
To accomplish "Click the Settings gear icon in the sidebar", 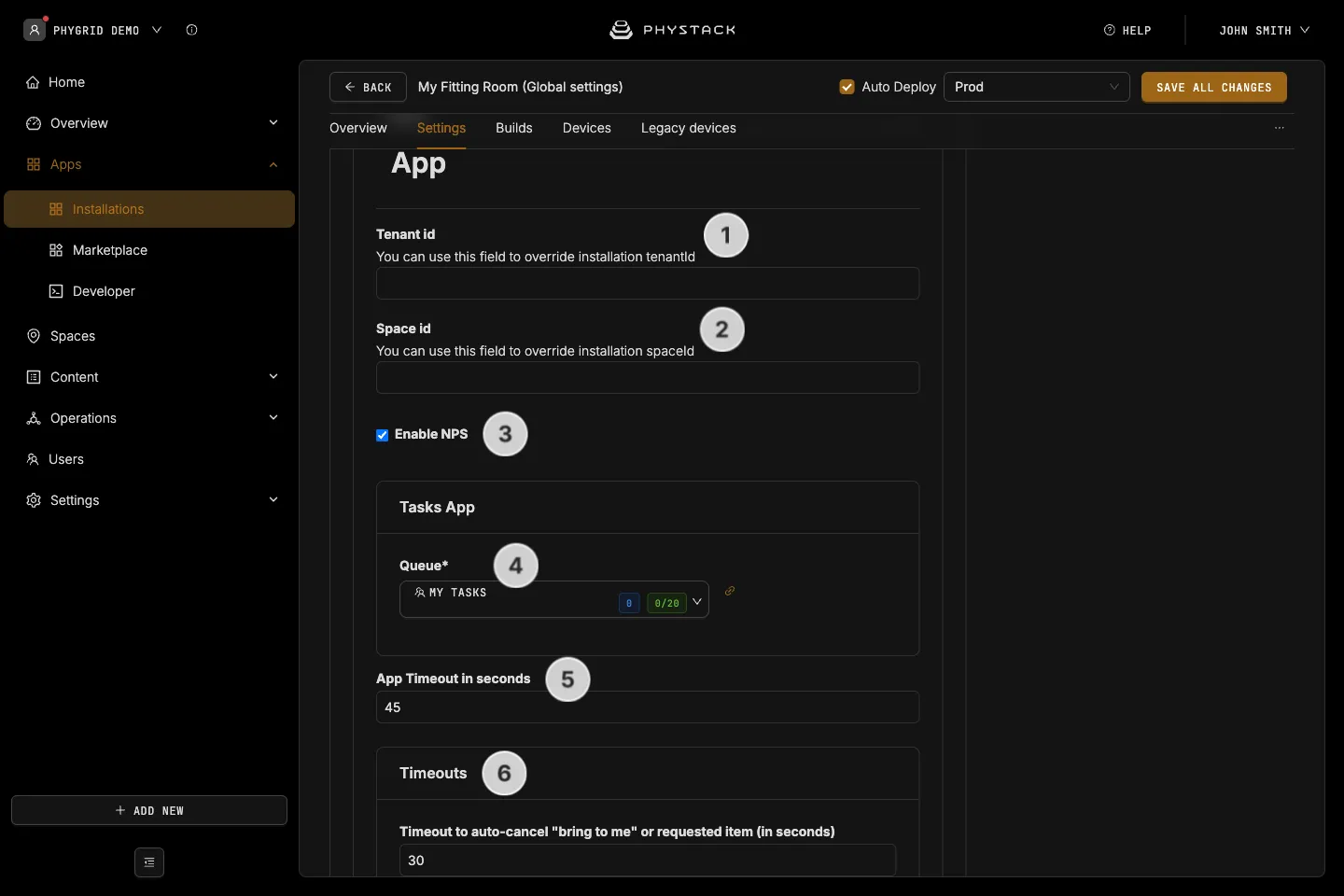I will pos(34,500).
